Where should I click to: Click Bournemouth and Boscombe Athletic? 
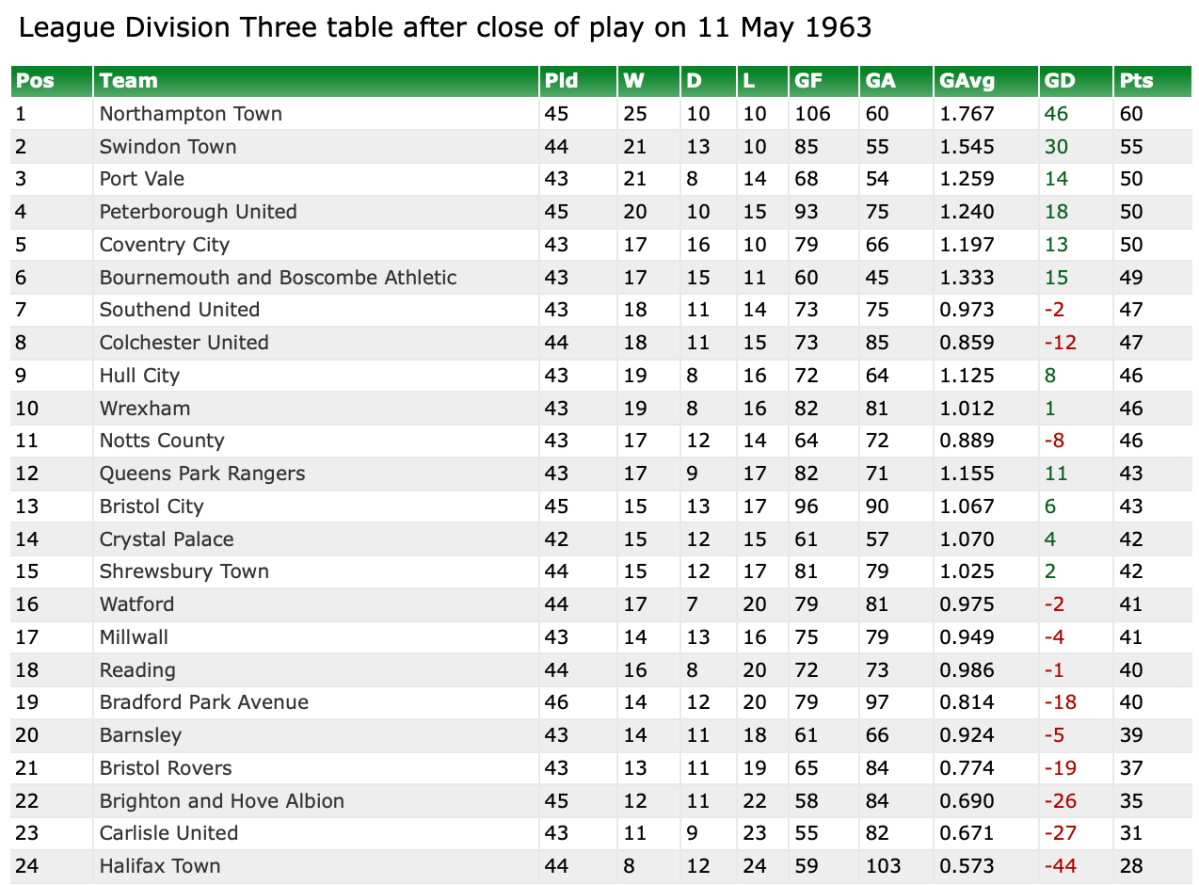277,278
